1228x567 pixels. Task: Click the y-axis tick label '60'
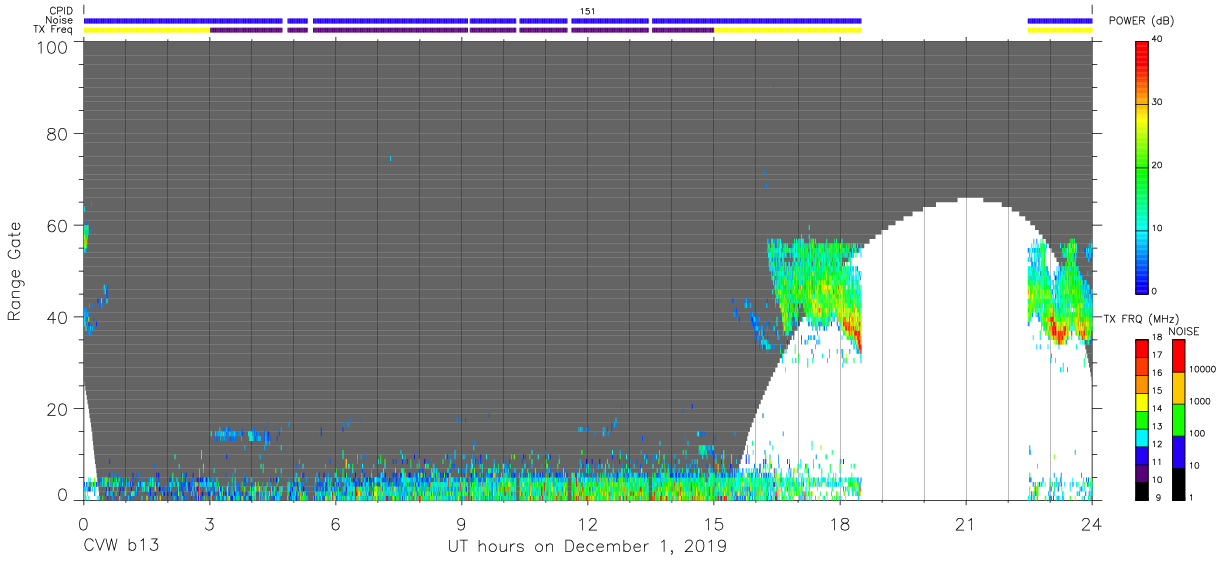coord(57,225)
